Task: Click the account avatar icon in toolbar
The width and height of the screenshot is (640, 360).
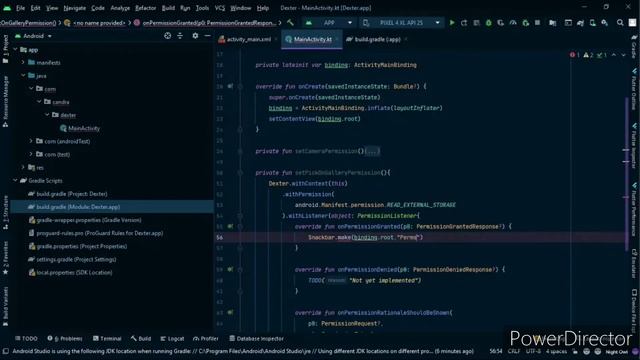Action: 632,23
